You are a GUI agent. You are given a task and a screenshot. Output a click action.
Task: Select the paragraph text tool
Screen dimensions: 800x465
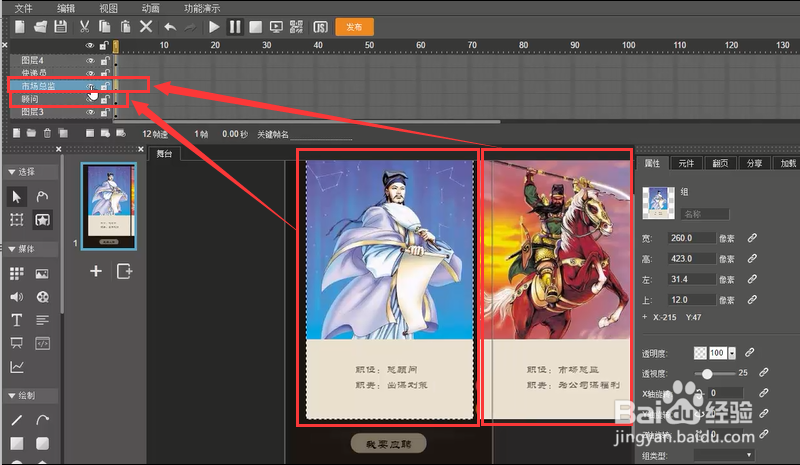coord(42,320)
